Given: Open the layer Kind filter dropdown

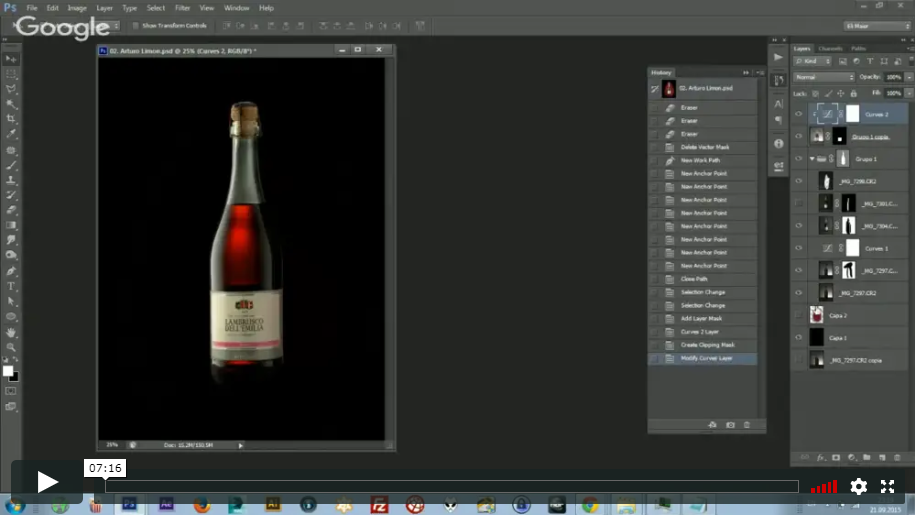Looking at the screenshot, I should (x=812, y=61).
